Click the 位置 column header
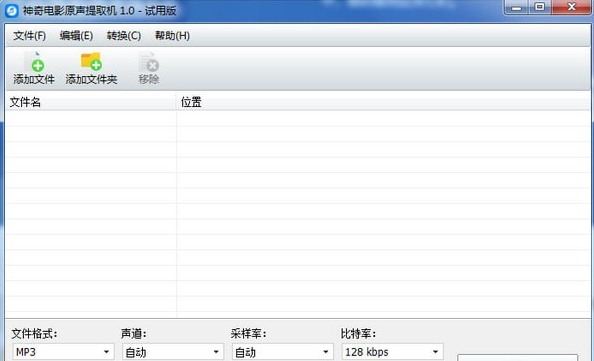594x361 pixels. click(x=383, y=102)
